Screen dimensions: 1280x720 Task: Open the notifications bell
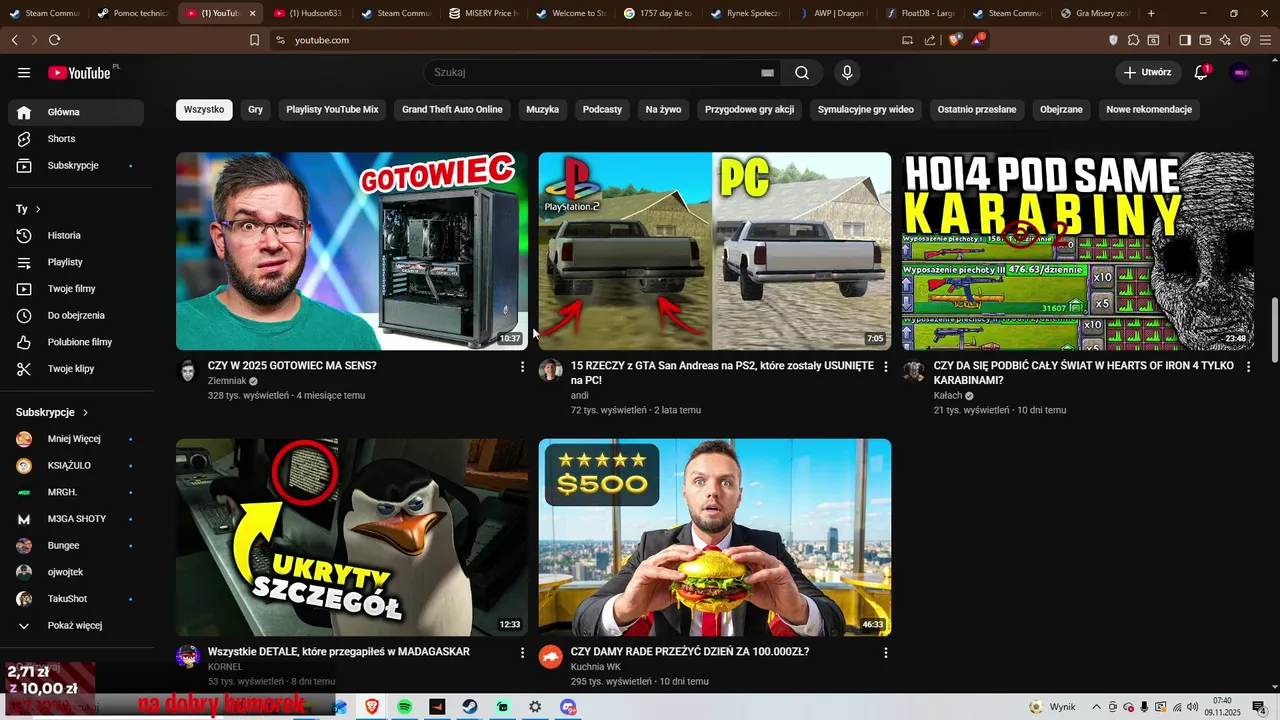[x=1202, y=72]
